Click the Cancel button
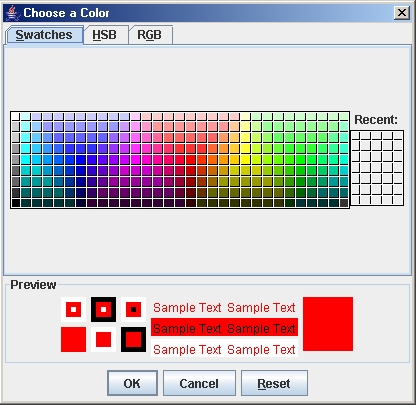416x405 pixels. (199, 383)
